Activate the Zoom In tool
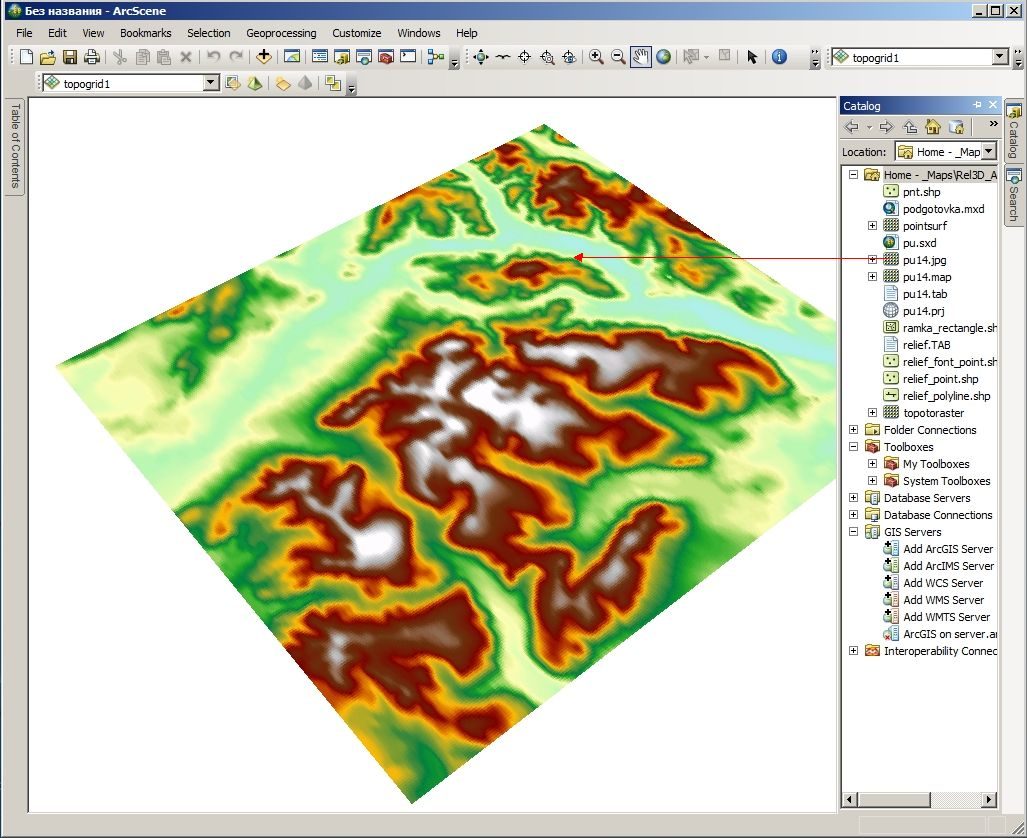Viewport: 1027px width, 838px height. pos(596,57)
